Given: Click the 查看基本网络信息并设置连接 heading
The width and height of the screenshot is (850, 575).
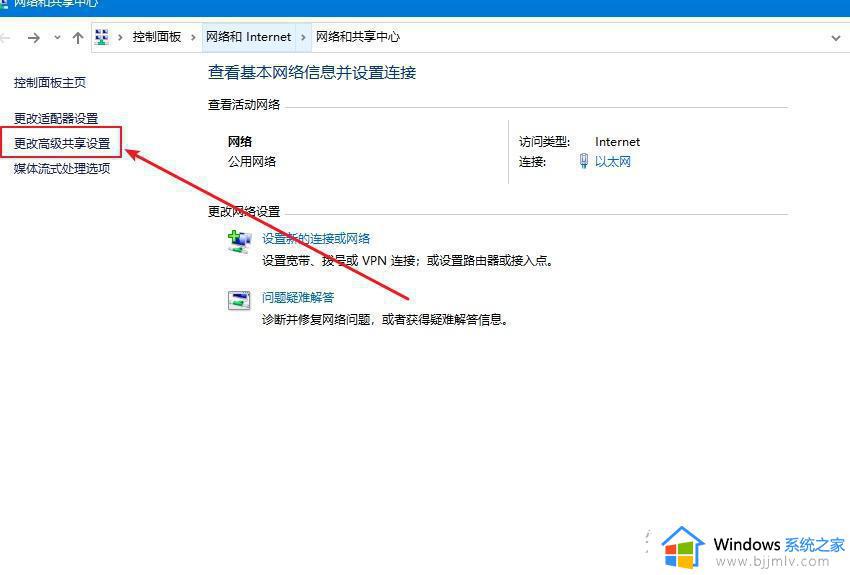Looking at the screenshot, I should pyautogui.click(x=312, y=73).
